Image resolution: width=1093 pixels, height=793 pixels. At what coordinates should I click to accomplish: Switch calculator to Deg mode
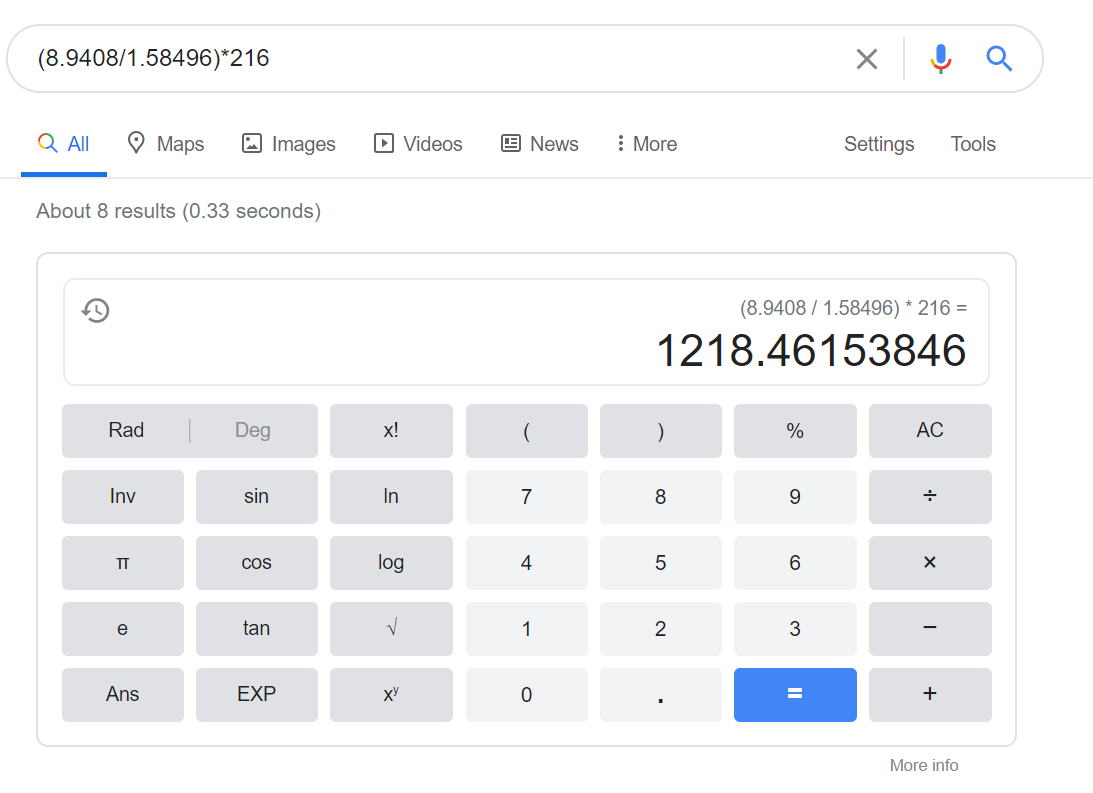pos(253,430)
